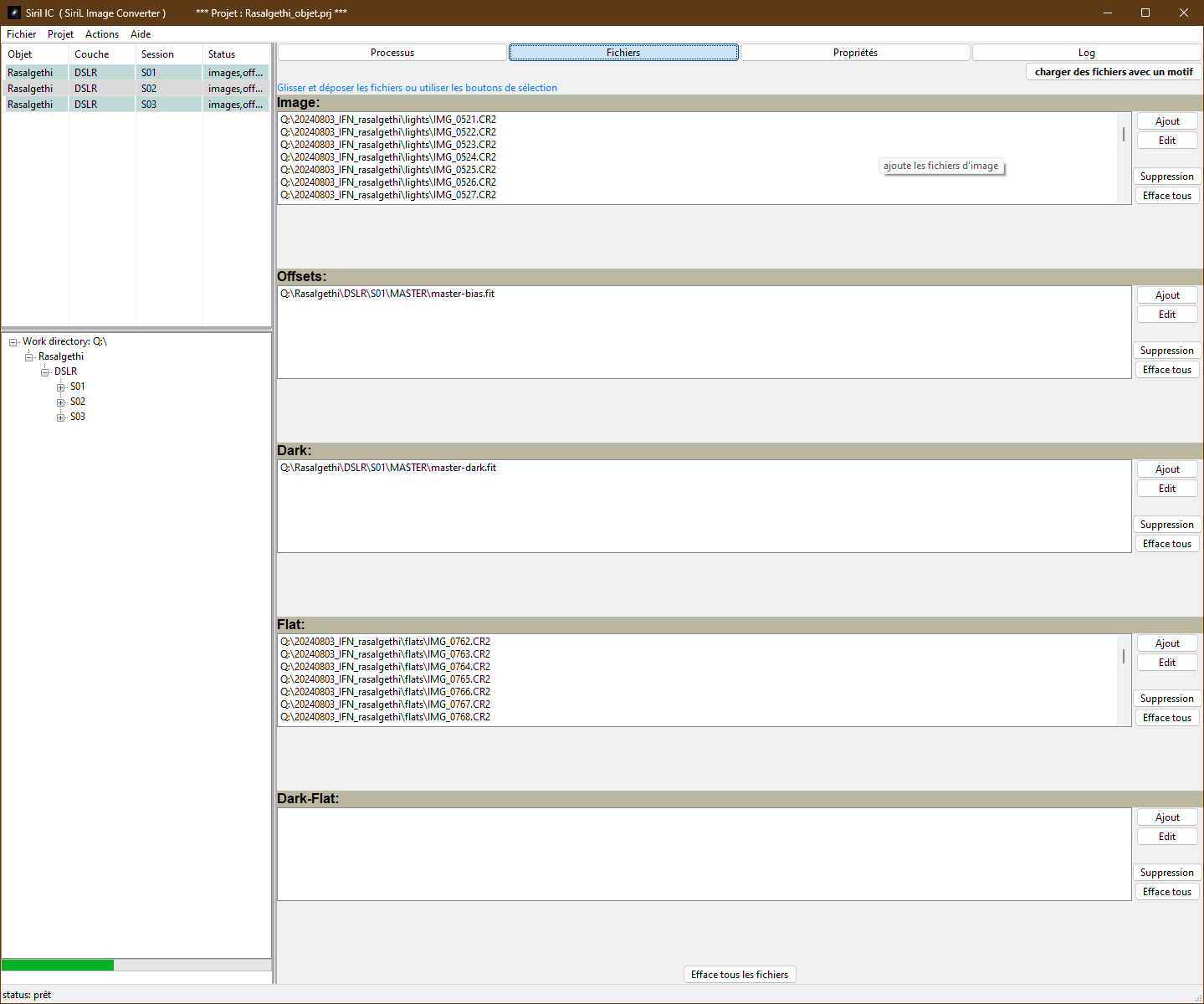1204x1004 pixels.
Task: Collapse the DSLR tree node
Action: pyautogui.click(x=45, y=372)
